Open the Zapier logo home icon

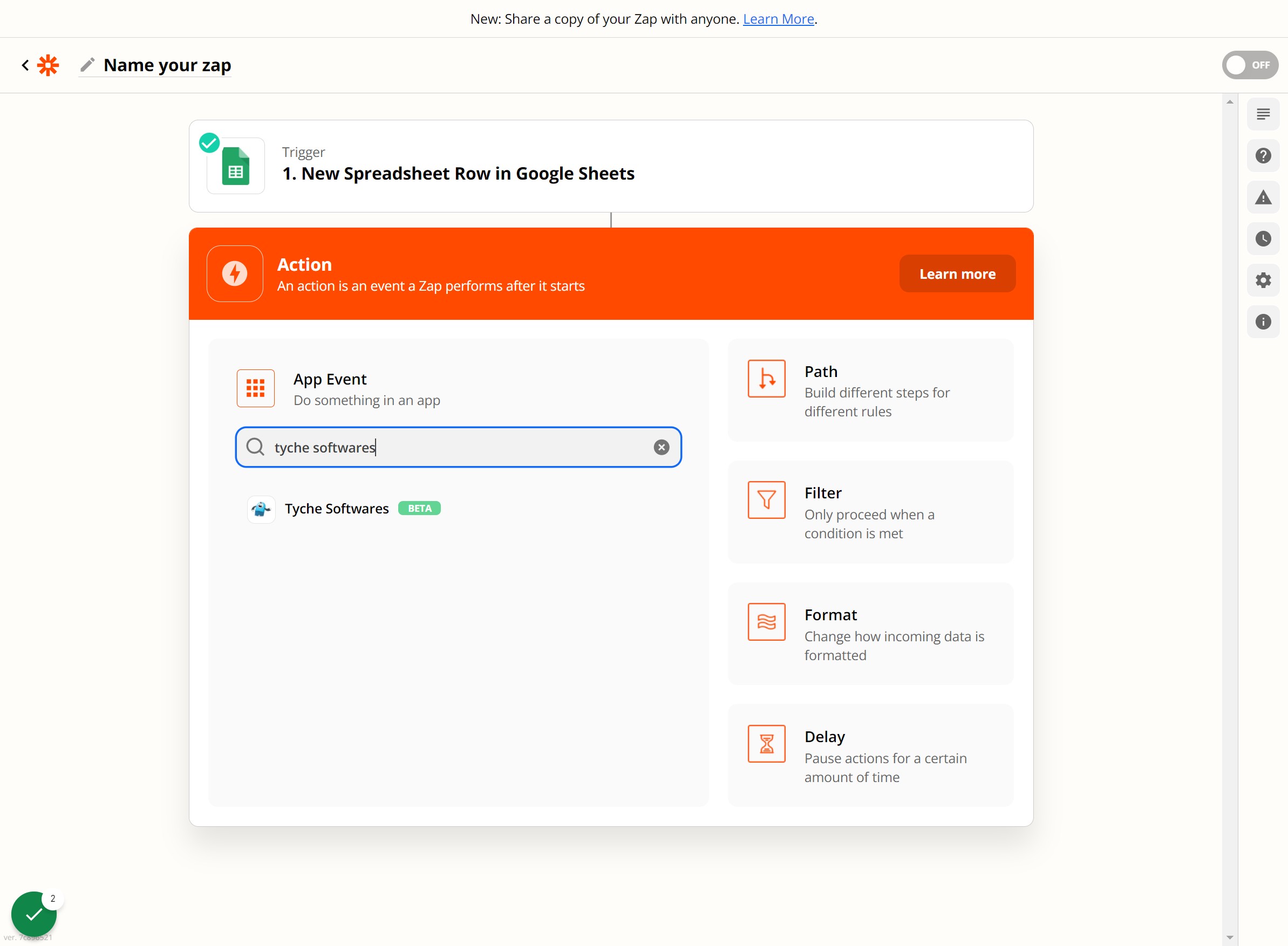point(48,65)
